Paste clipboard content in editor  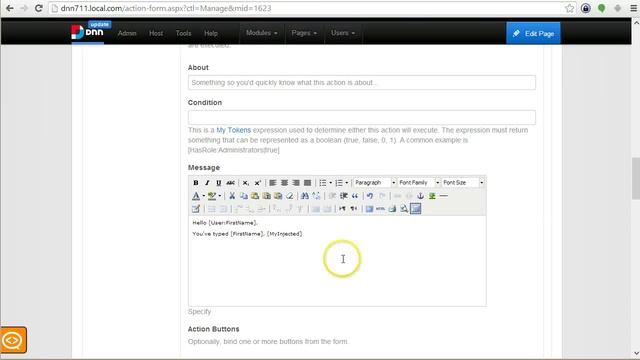(255, 196)
